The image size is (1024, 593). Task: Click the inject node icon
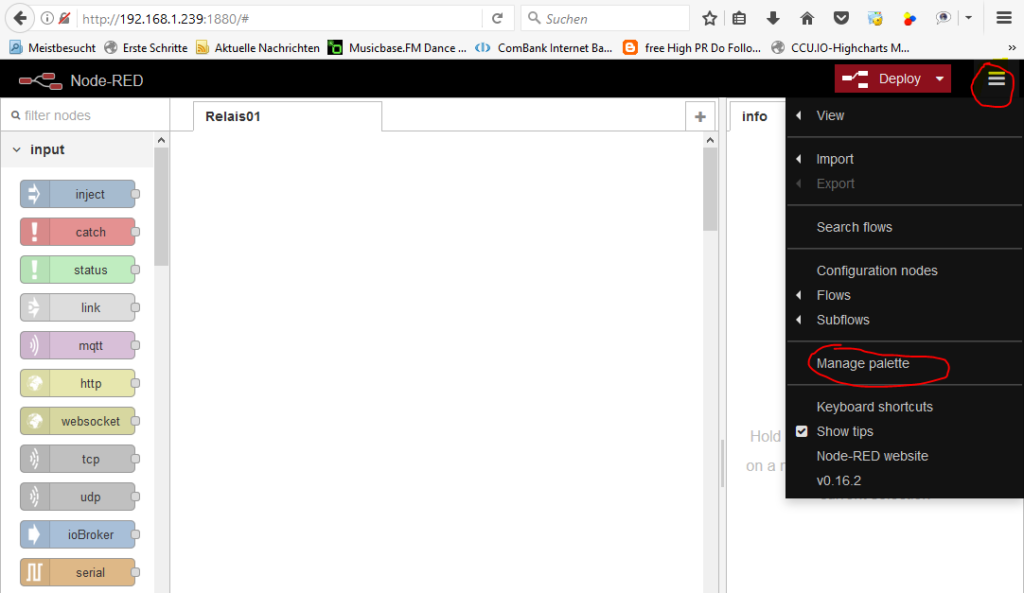click(34, 194)
